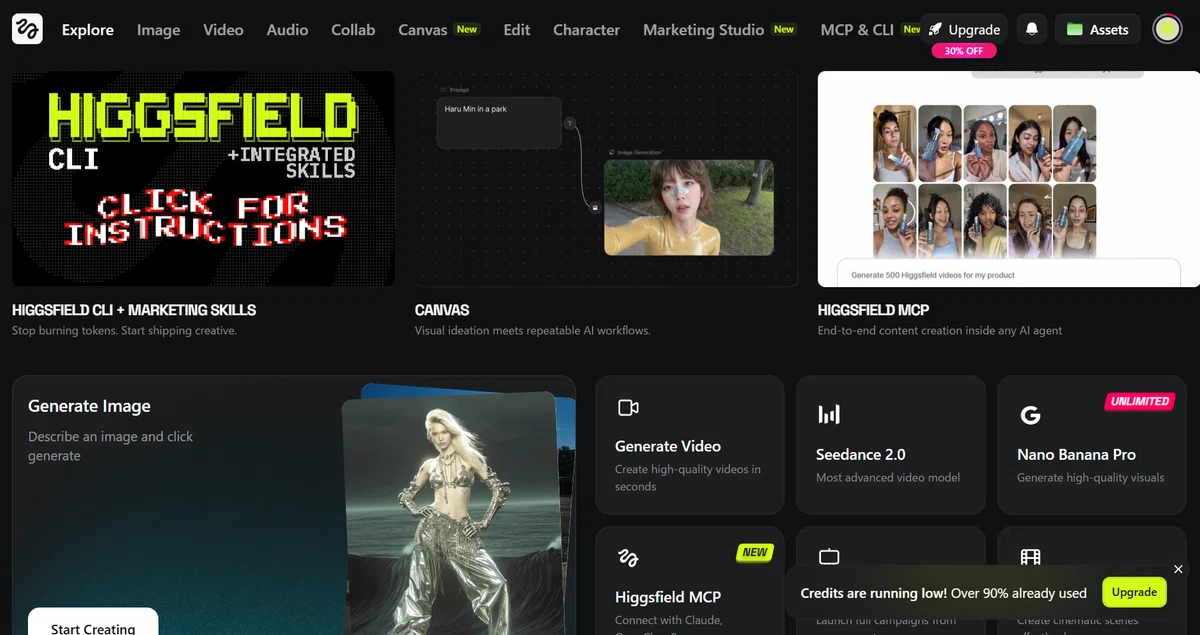Click the UNLIMITED badge
The image size is (1200, 635).
tap(1140, 401)
